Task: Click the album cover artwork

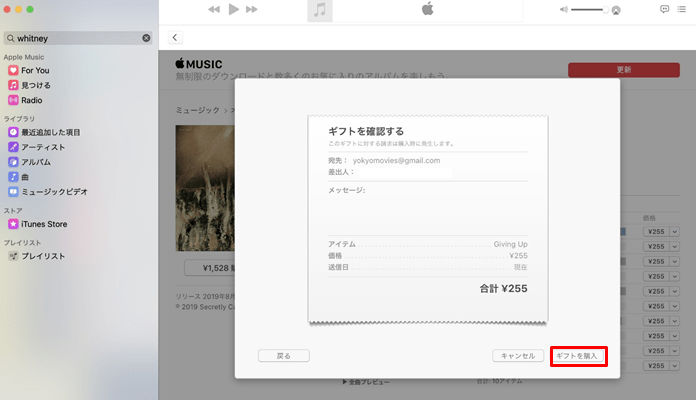Action: click(205, 188)
